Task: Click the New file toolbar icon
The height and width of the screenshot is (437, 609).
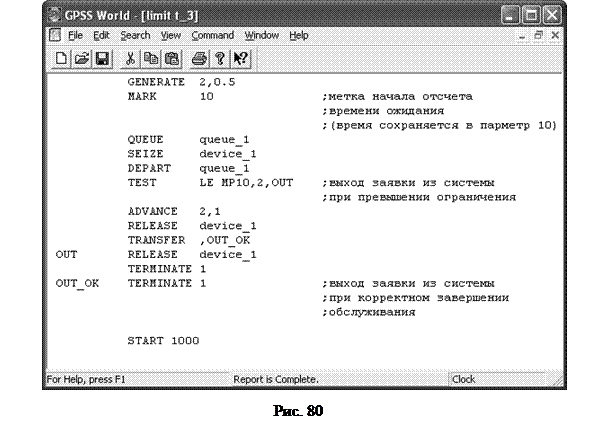Action: (61, 59)
